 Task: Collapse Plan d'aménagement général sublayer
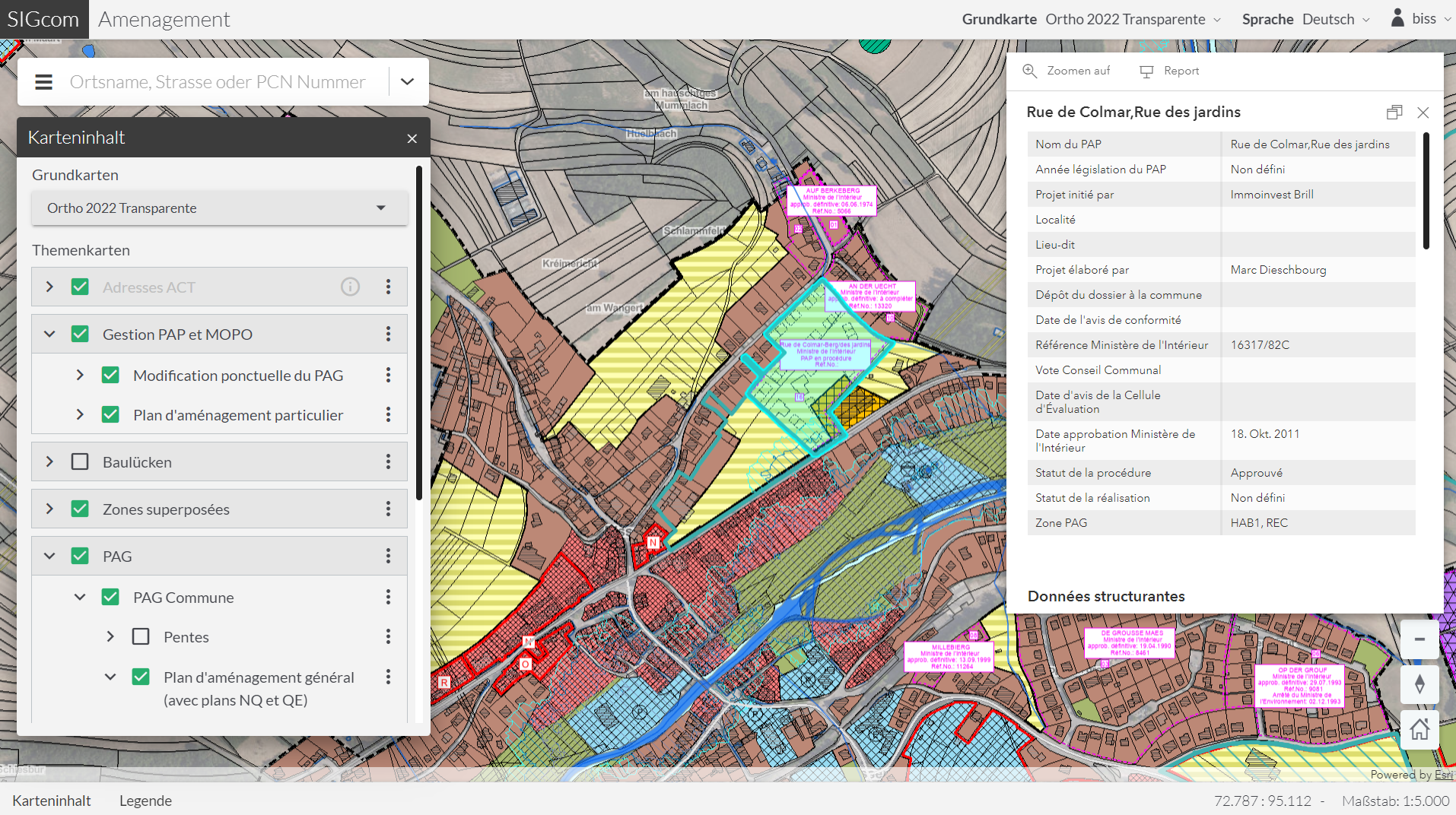coord(110,677)
